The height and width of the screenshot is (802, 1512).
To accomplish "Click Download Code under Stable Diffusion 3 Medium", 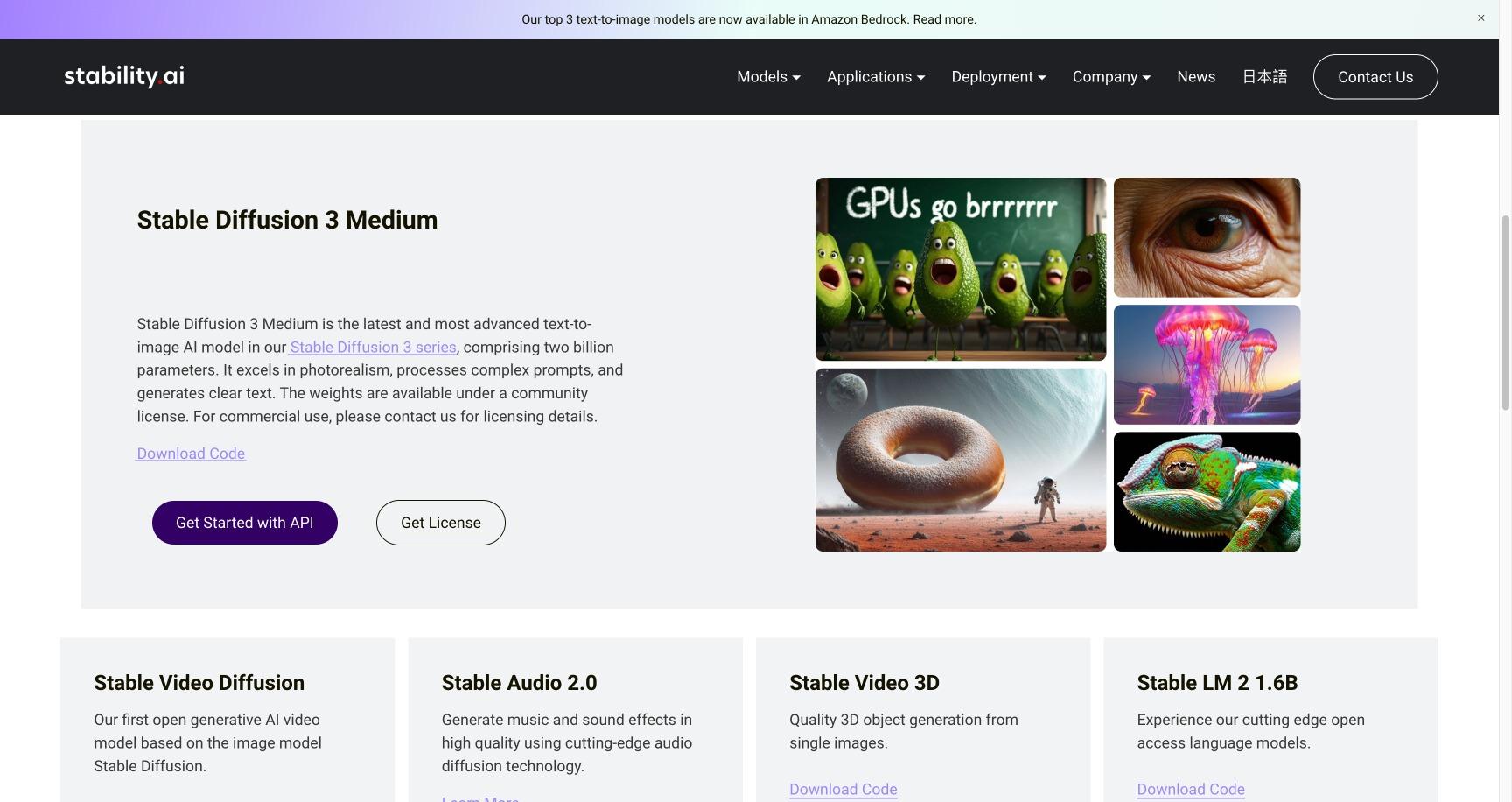I will (x=191, y=454).
